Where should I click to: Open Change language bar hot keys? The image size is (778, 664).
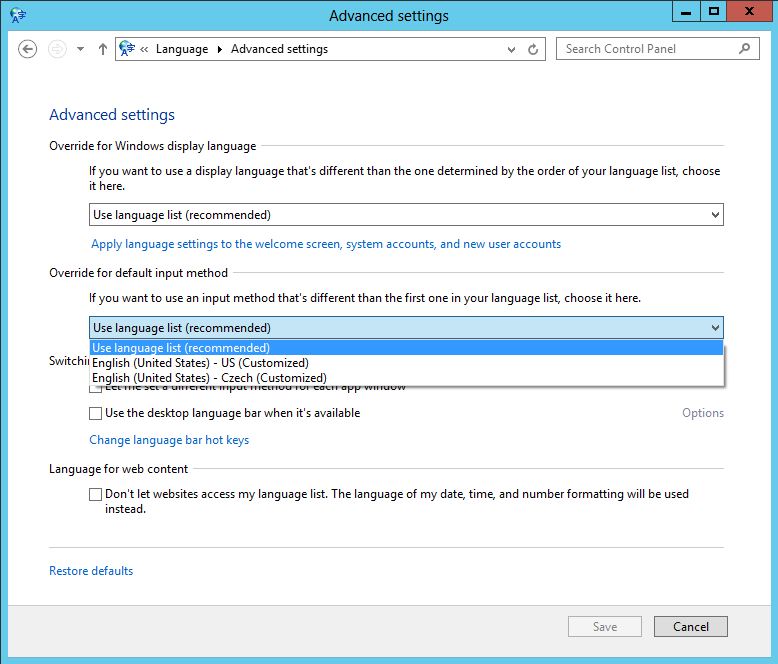click(x=169, y=440)
